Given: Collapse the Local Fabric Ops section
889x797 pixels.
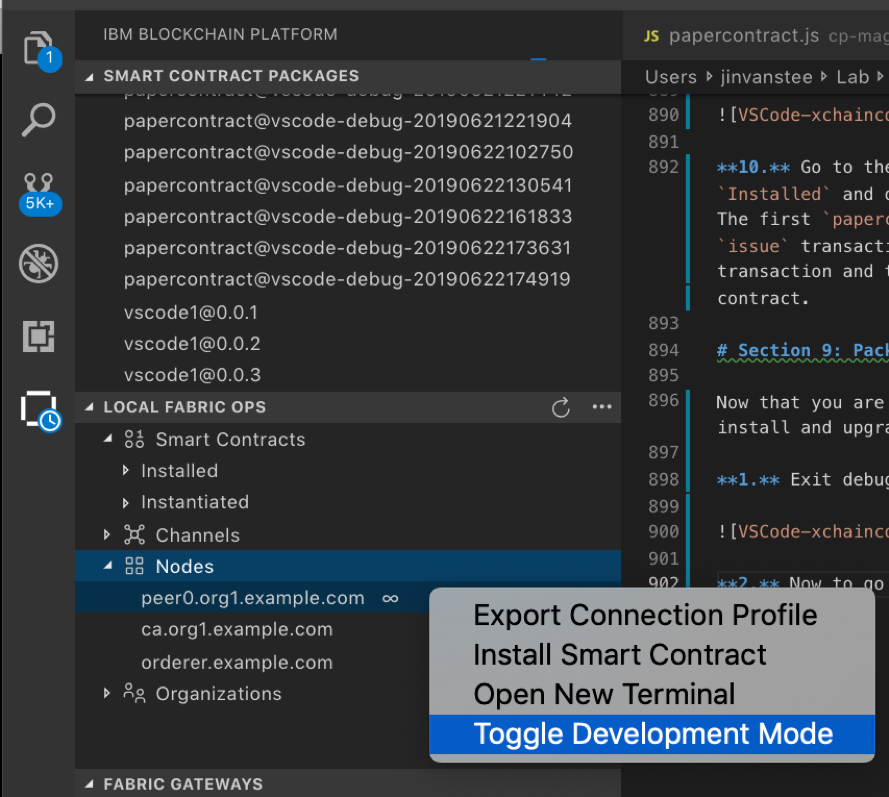Looking at the screenshot, I should pyautogui.click(x=89, y=407).
